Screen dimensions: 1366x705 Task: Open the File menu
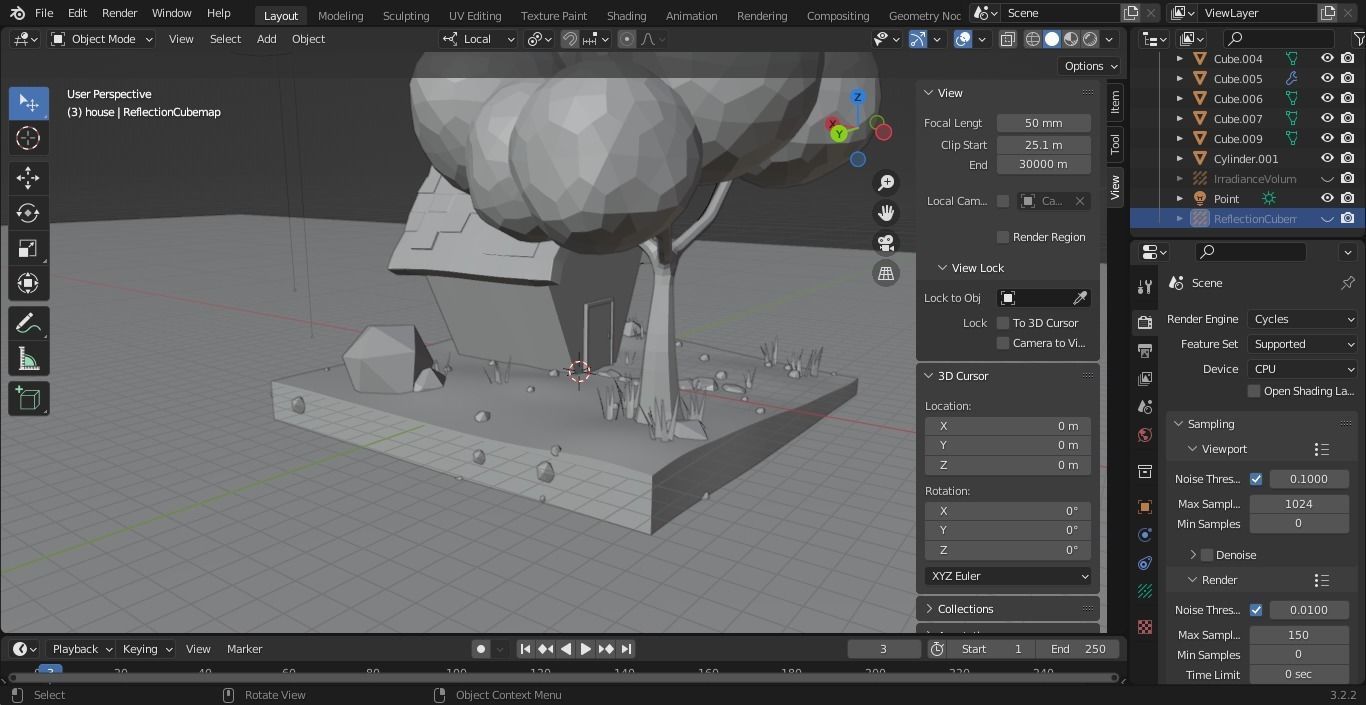point(44,13)
